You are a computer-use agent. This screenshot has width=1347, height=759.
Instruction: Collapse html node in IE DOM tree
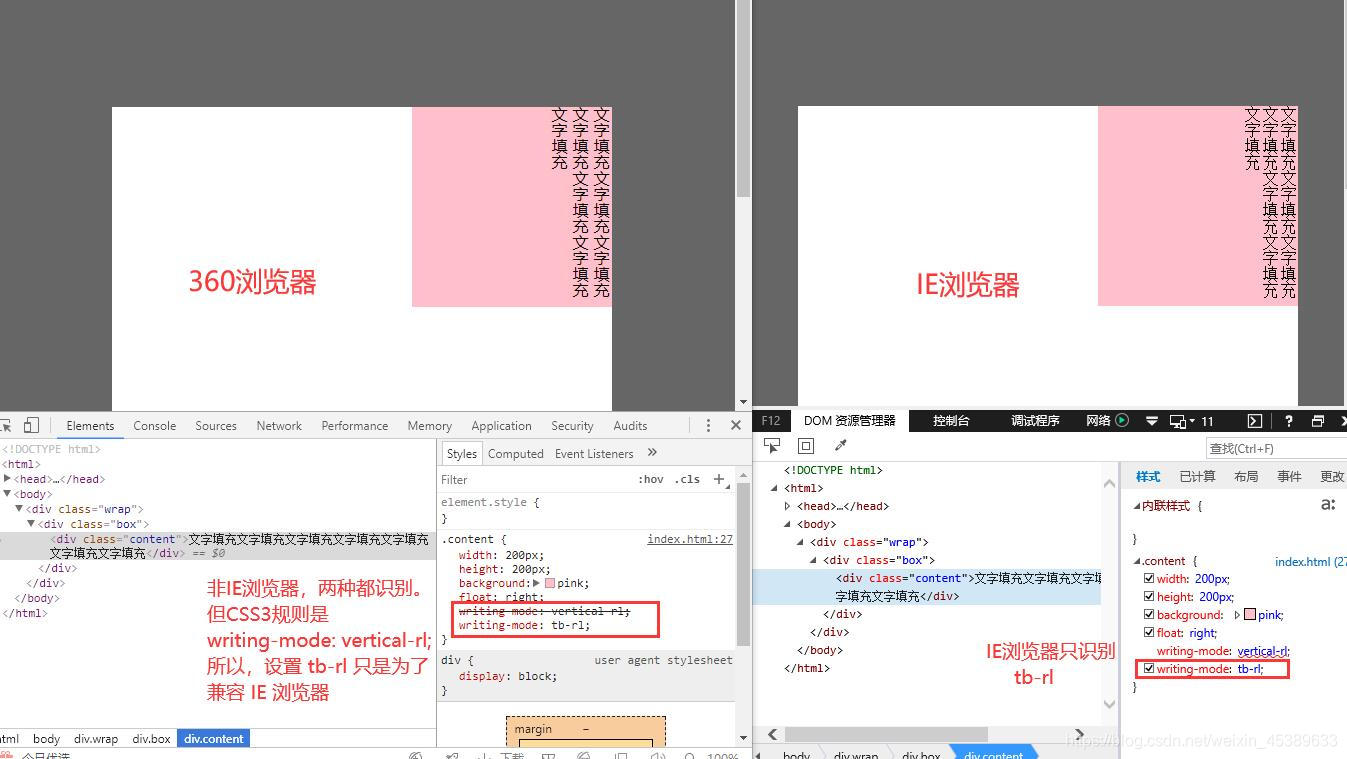coord(775,488)
